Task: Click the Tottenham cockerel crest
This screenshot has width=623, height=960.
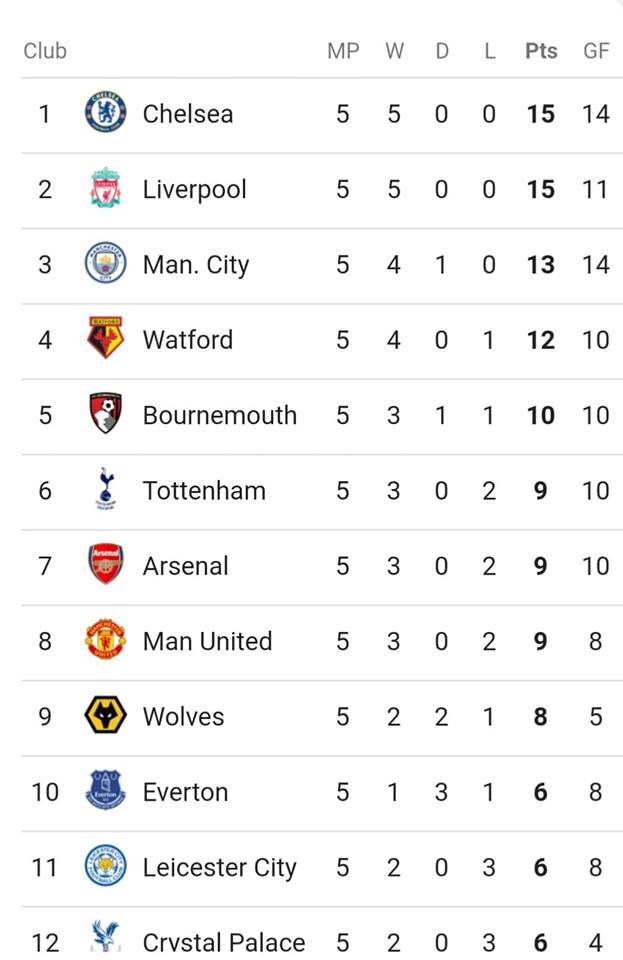Action: [x=105, y=489]
